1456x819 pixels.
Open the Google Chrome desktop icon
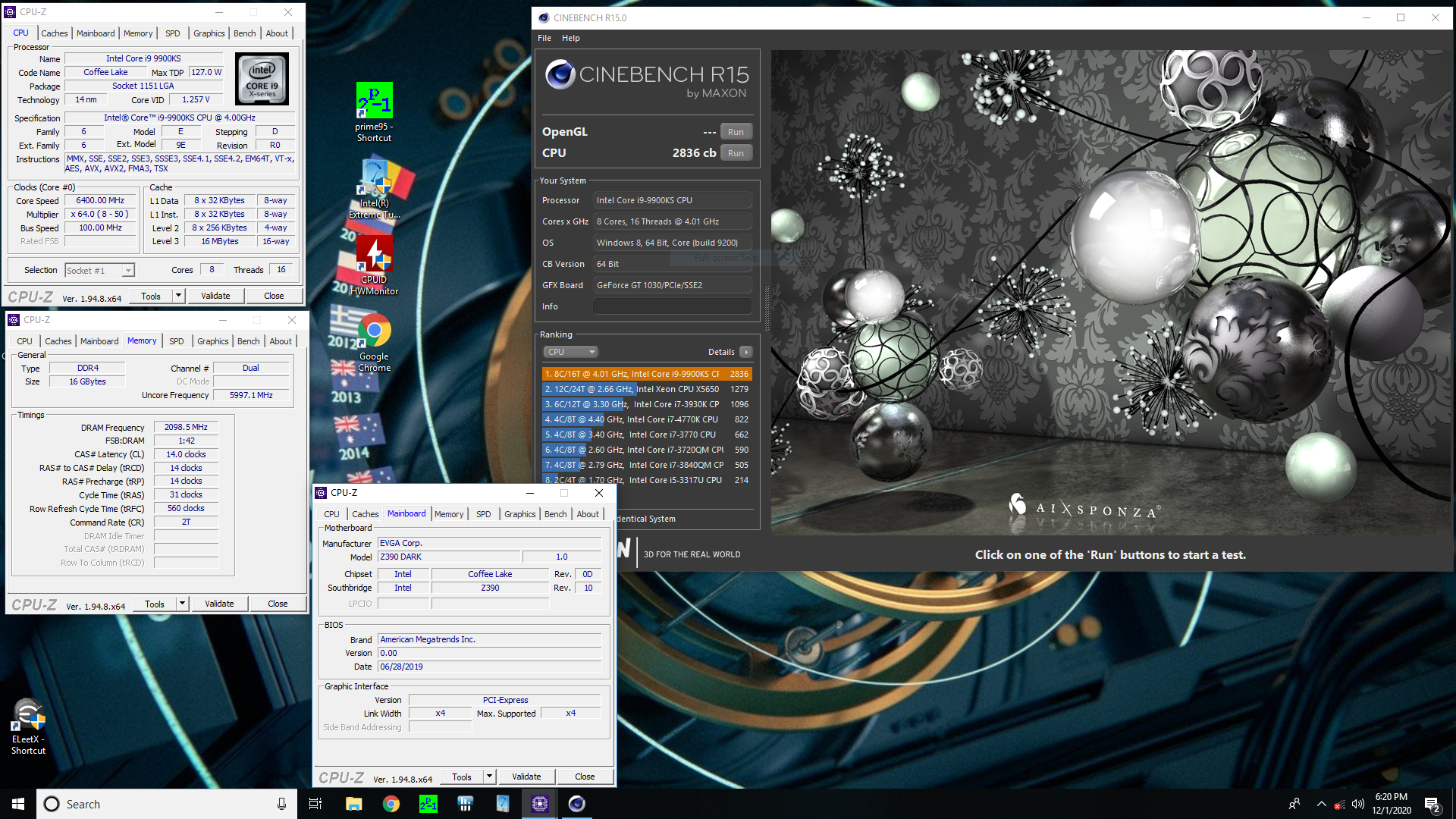[374, 344]
